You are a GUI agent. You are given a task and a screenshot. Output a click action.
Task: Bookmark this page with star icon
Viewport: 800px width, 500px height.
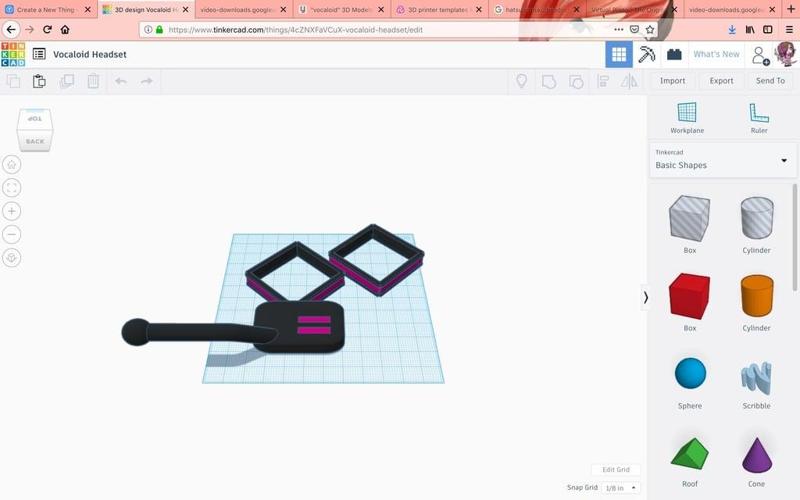click(x=649, y=30)
